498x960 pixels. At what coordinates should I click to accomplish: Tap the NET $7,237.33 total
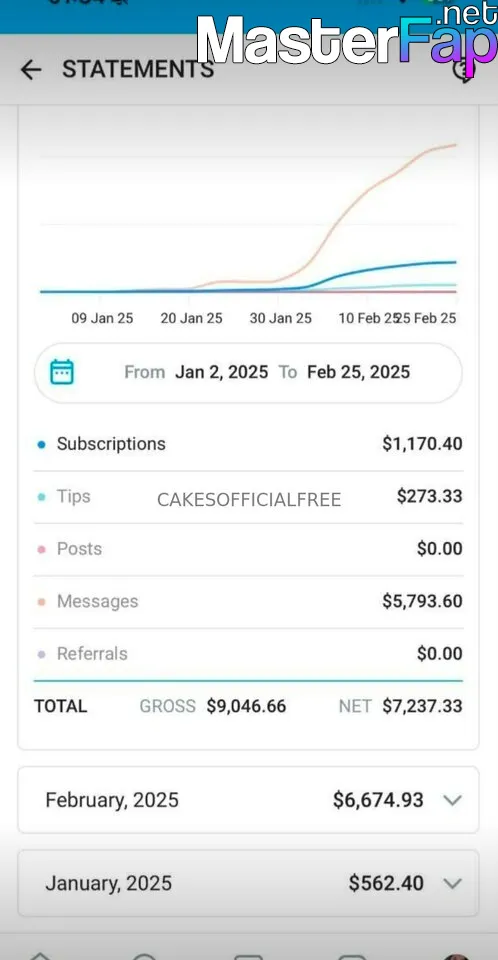401,707
